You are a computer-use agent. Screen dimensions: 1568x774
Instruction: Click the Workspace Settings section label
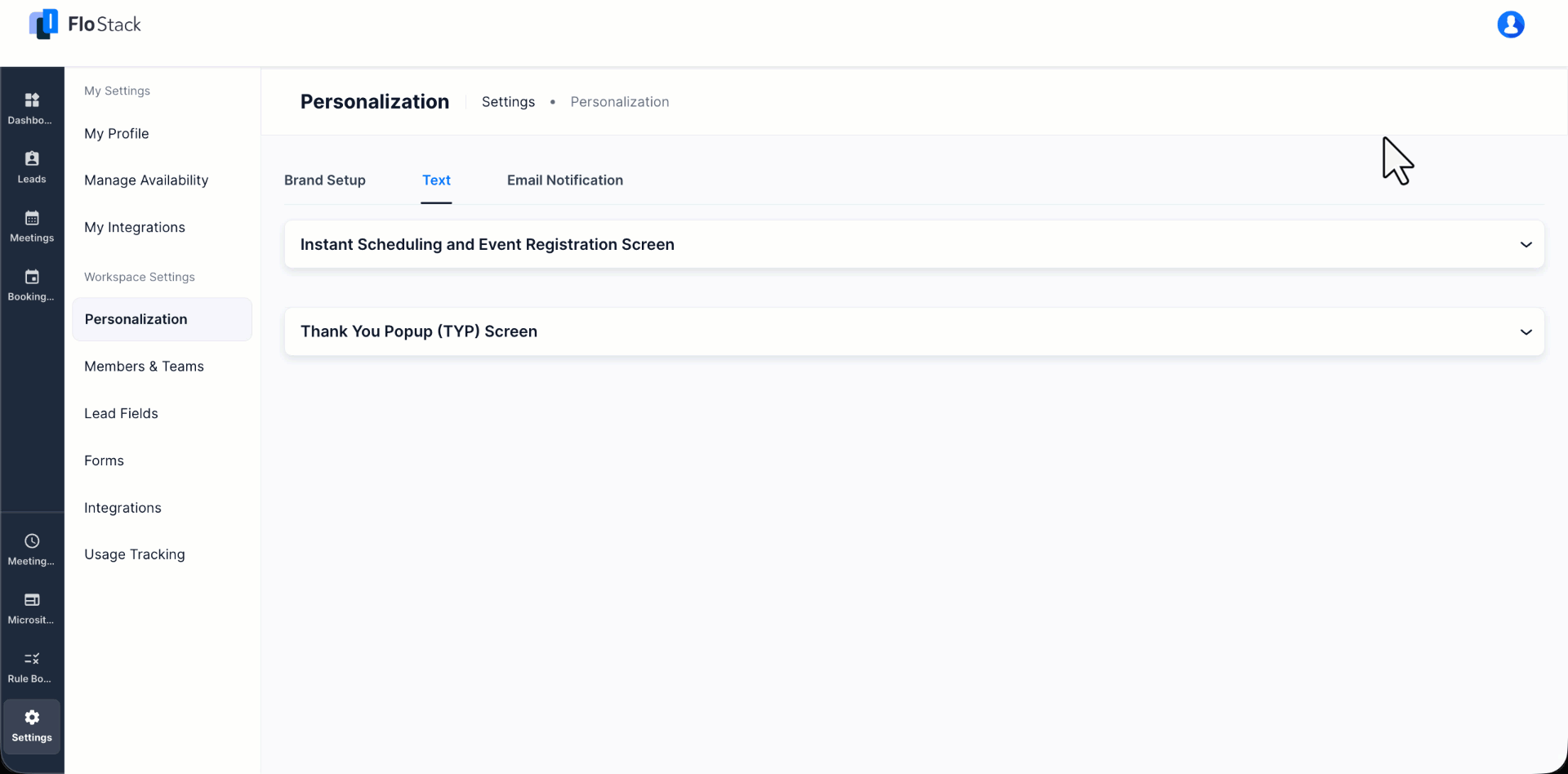(140, 277)
